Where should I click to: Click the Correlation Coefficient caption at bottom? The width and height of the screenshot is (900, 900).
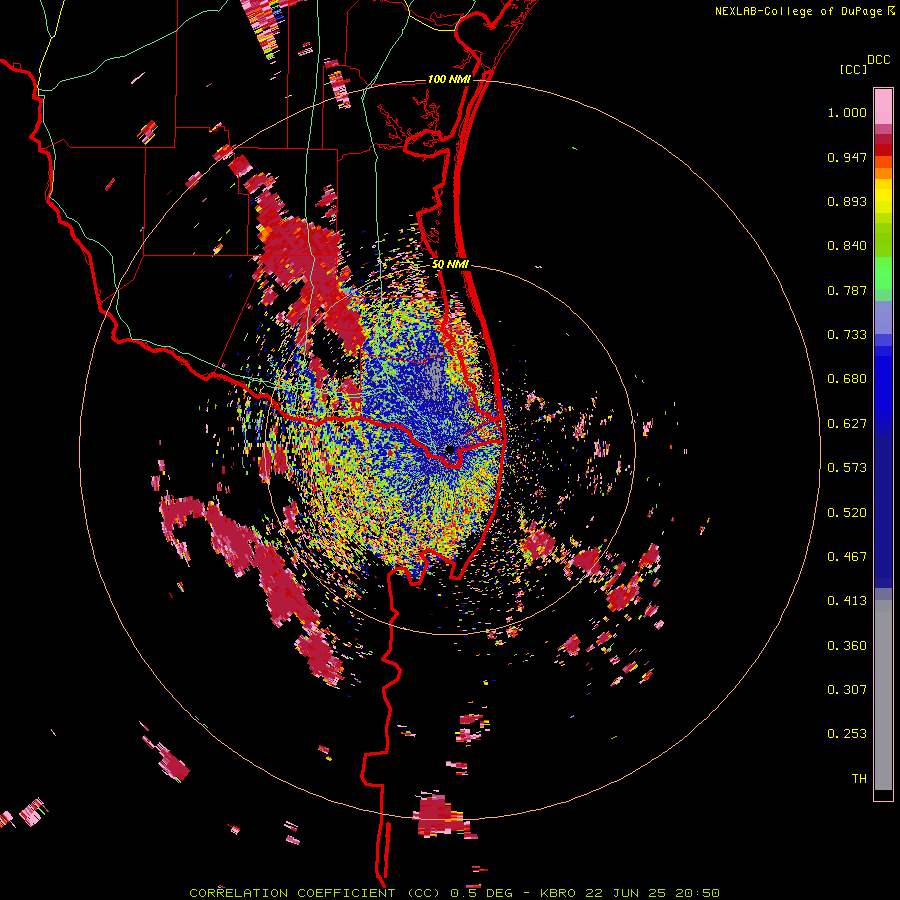pos(455,893)
